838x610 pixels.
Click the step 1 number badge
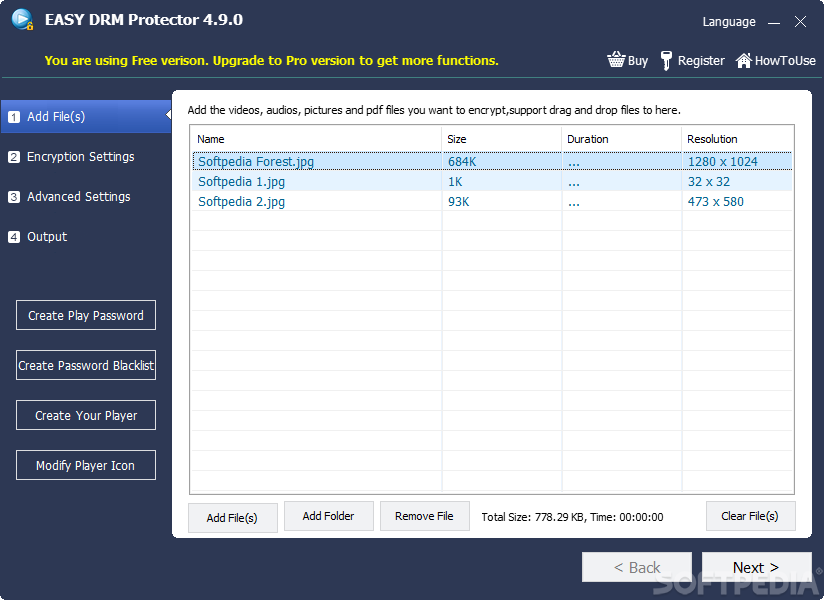tap(14, 118)
